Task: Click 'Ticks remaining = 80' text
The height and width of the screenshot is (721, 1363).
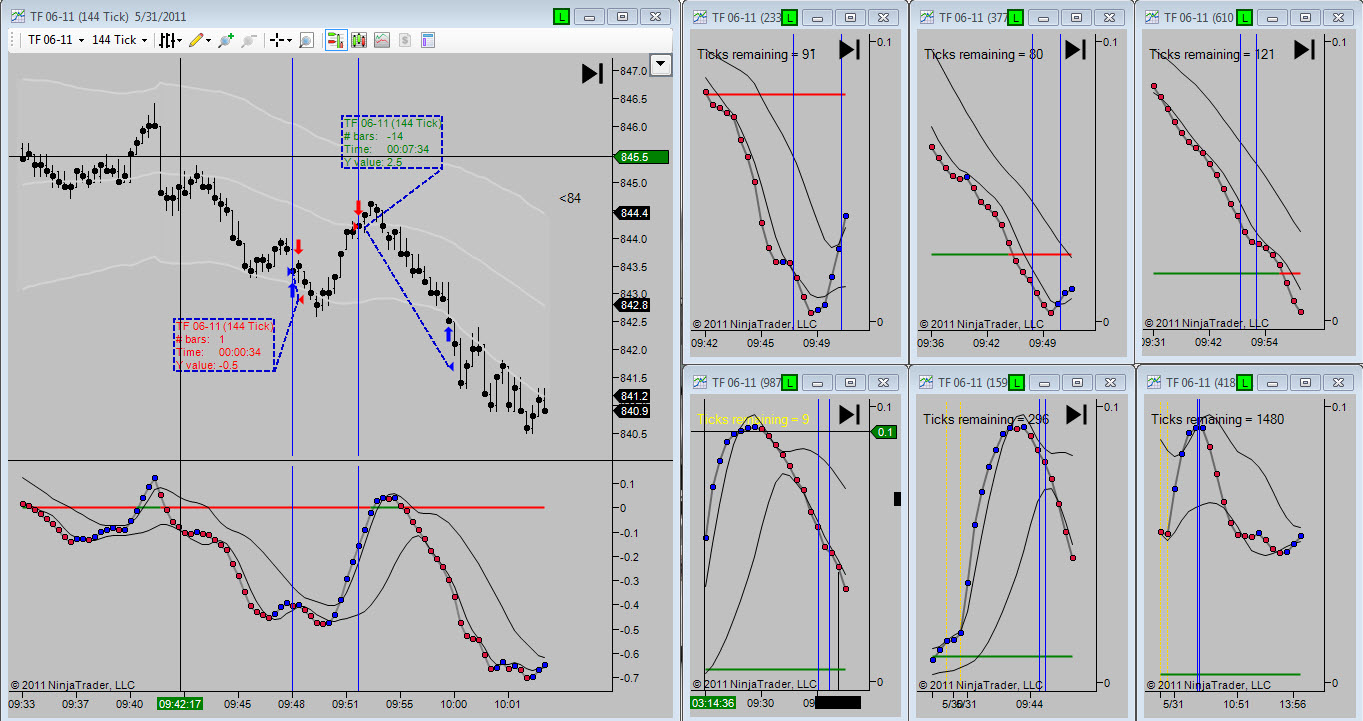Action: [x=983, y=55]
